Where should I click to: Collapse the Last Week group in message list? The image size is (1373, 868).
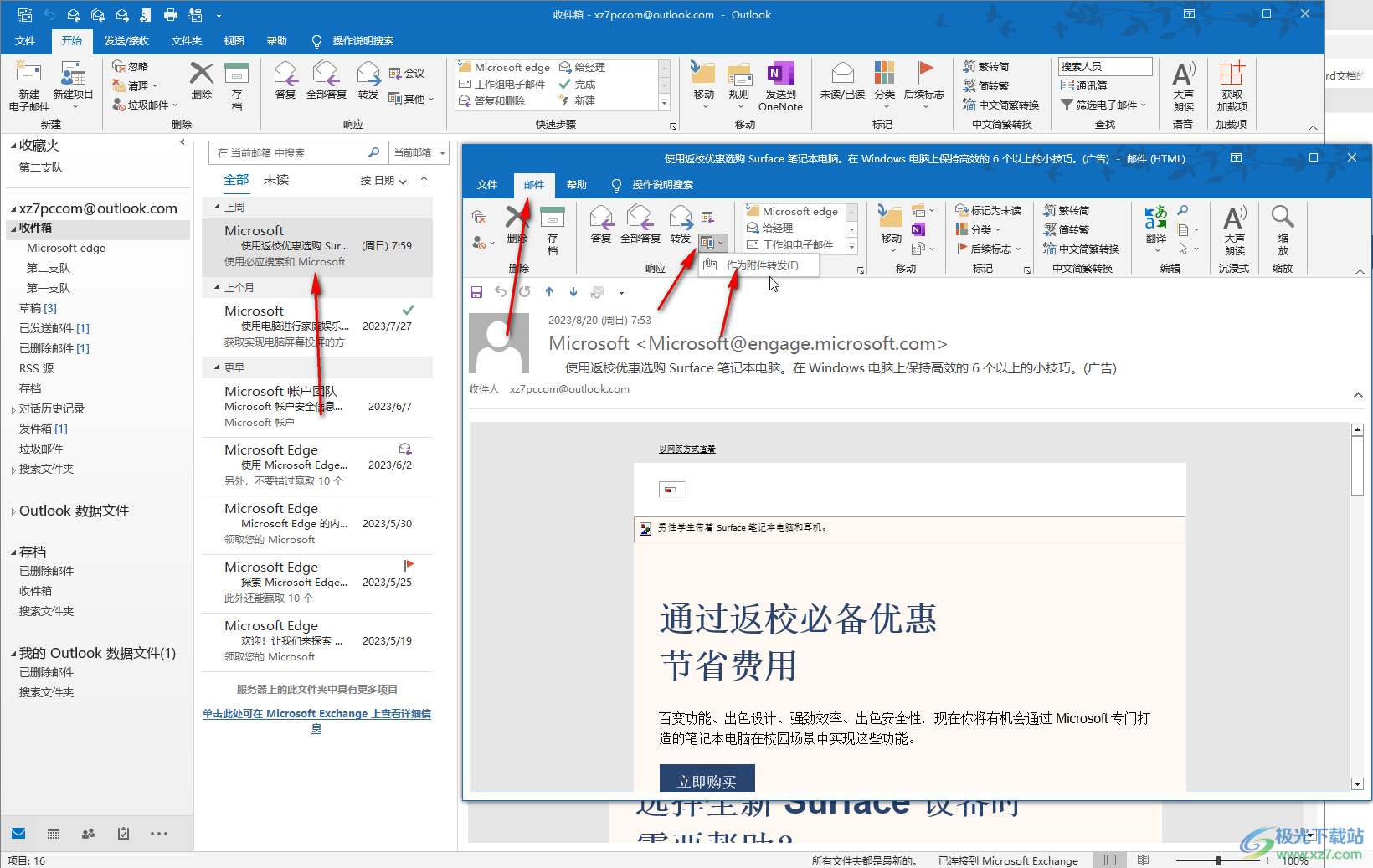pyautogui.click(x=217, y=207)
